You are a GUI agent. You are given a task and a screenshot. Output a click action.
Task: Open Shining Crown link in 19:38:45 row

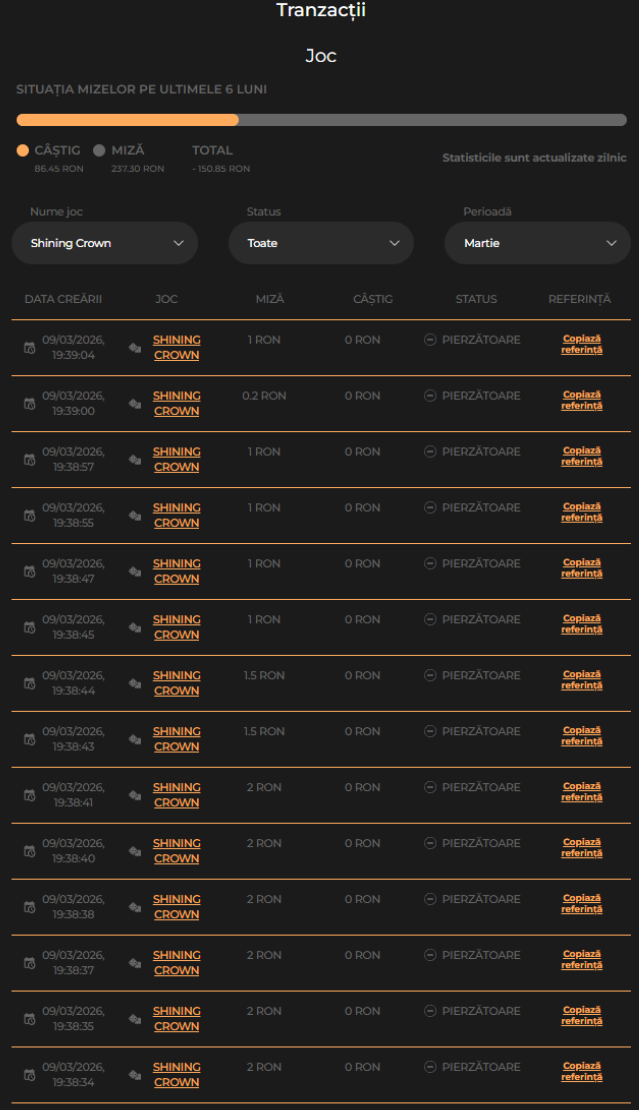(x=177, y=627)
